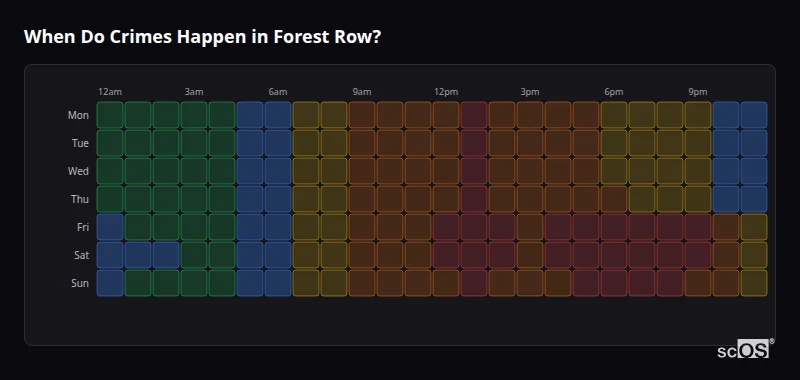
Task: Click the Fri row label
Action: [83, 227]
